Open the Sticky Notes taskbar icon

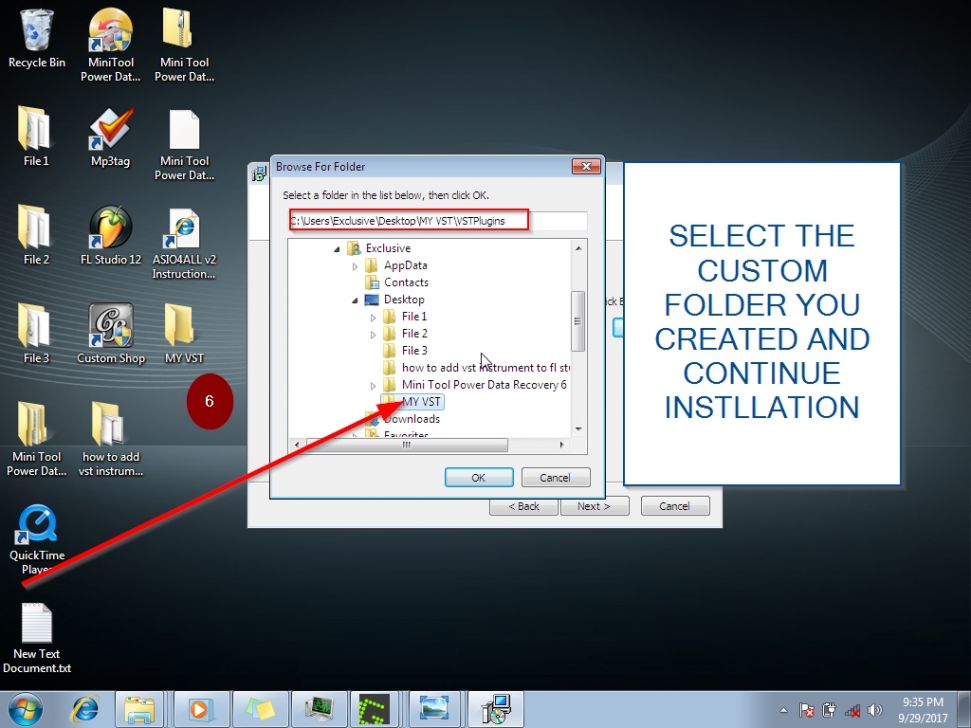261,709
